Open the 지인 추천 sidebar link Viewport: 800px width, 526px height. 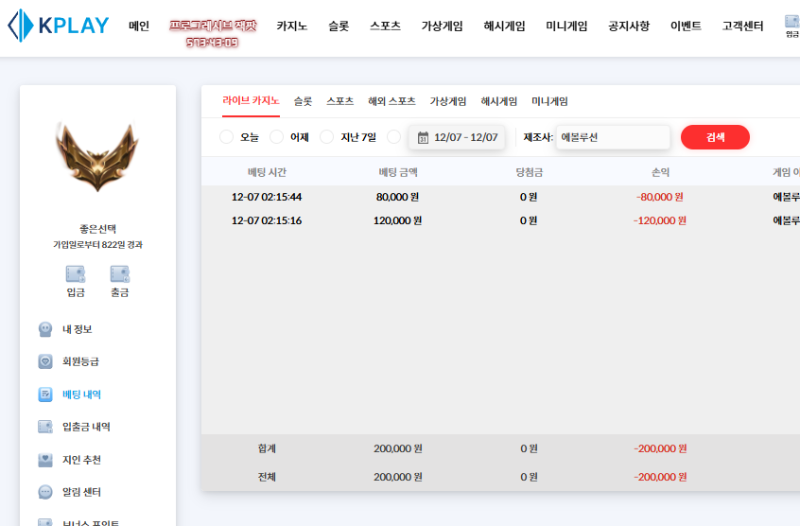(82, 460)
